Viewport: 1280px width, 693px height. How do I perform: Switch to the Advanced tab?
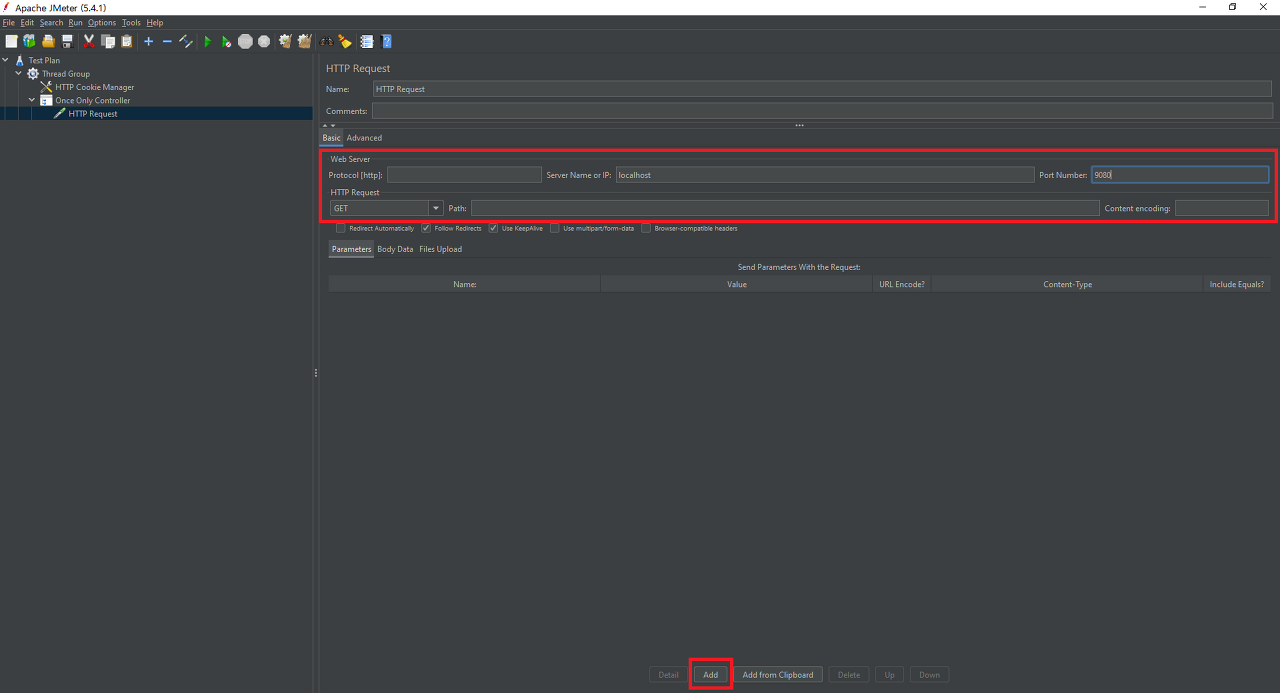[364, 138]
